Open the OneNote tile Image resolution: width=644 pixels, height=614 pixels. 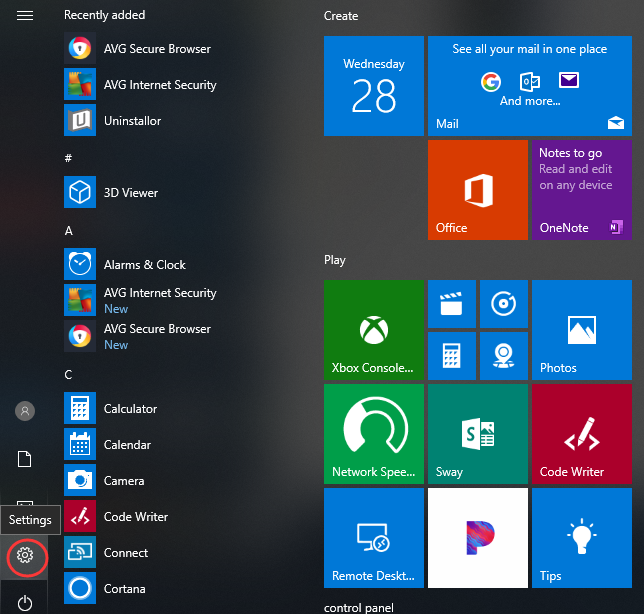[582, 190]
